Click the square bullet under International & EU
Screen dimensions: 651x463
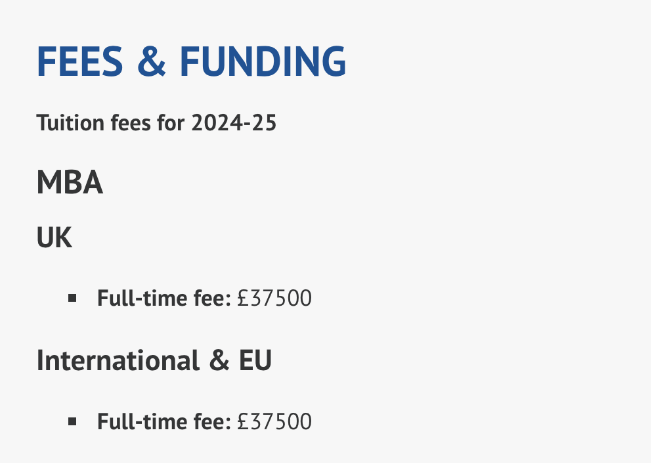pyautogui.click(x=72, y=421)
